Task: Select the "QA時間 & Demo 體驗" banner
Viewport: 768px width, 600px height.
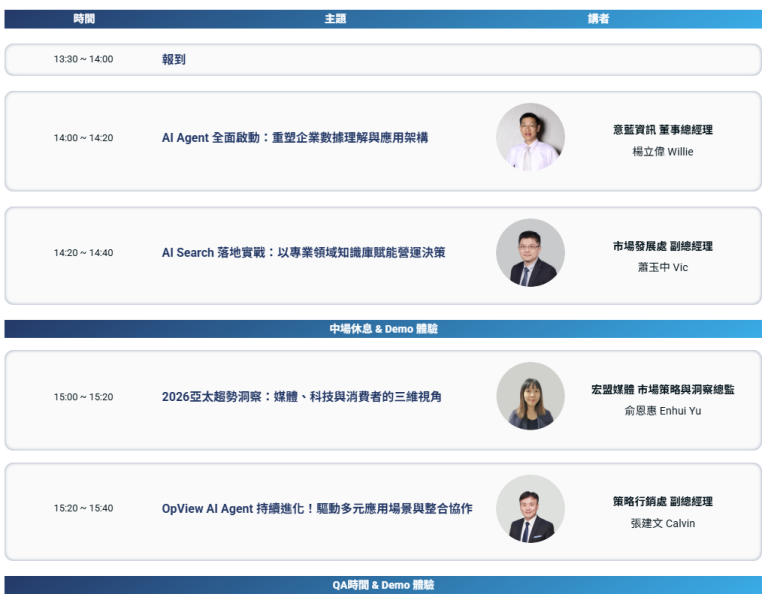Action: (x=383, y=585)
